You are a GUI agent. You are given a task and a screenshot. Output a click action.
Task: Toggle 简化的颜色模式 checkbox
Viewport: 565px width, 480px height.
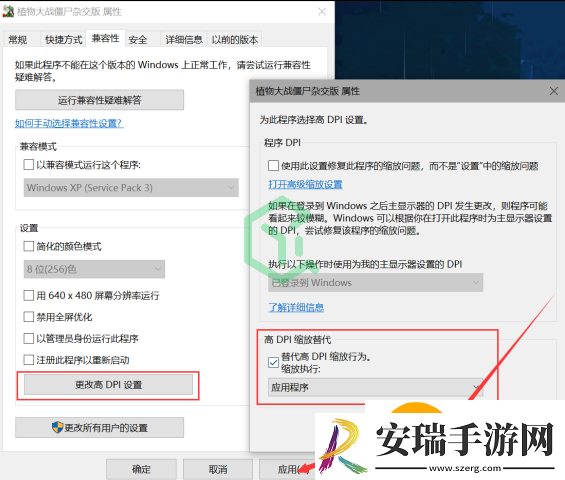pos(29,246)
